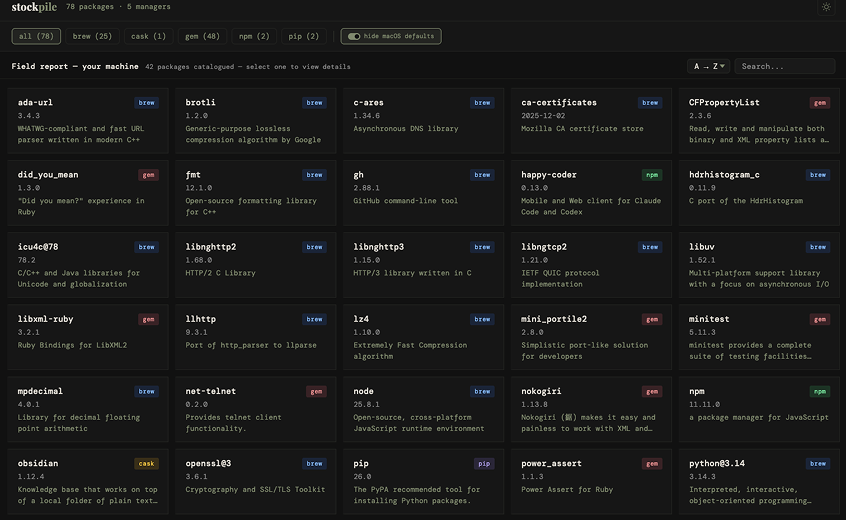Viewport: 846px width, 520px height.
Task: Open the stockpile logo home link
Action: [x=34, y=7]
